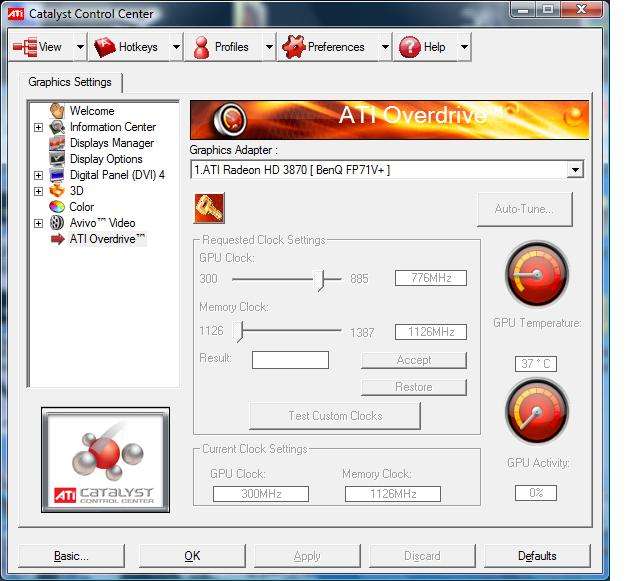Click the Apply button
The width and height of the screenshot is (640, 581).
click(x=307, y=556)
